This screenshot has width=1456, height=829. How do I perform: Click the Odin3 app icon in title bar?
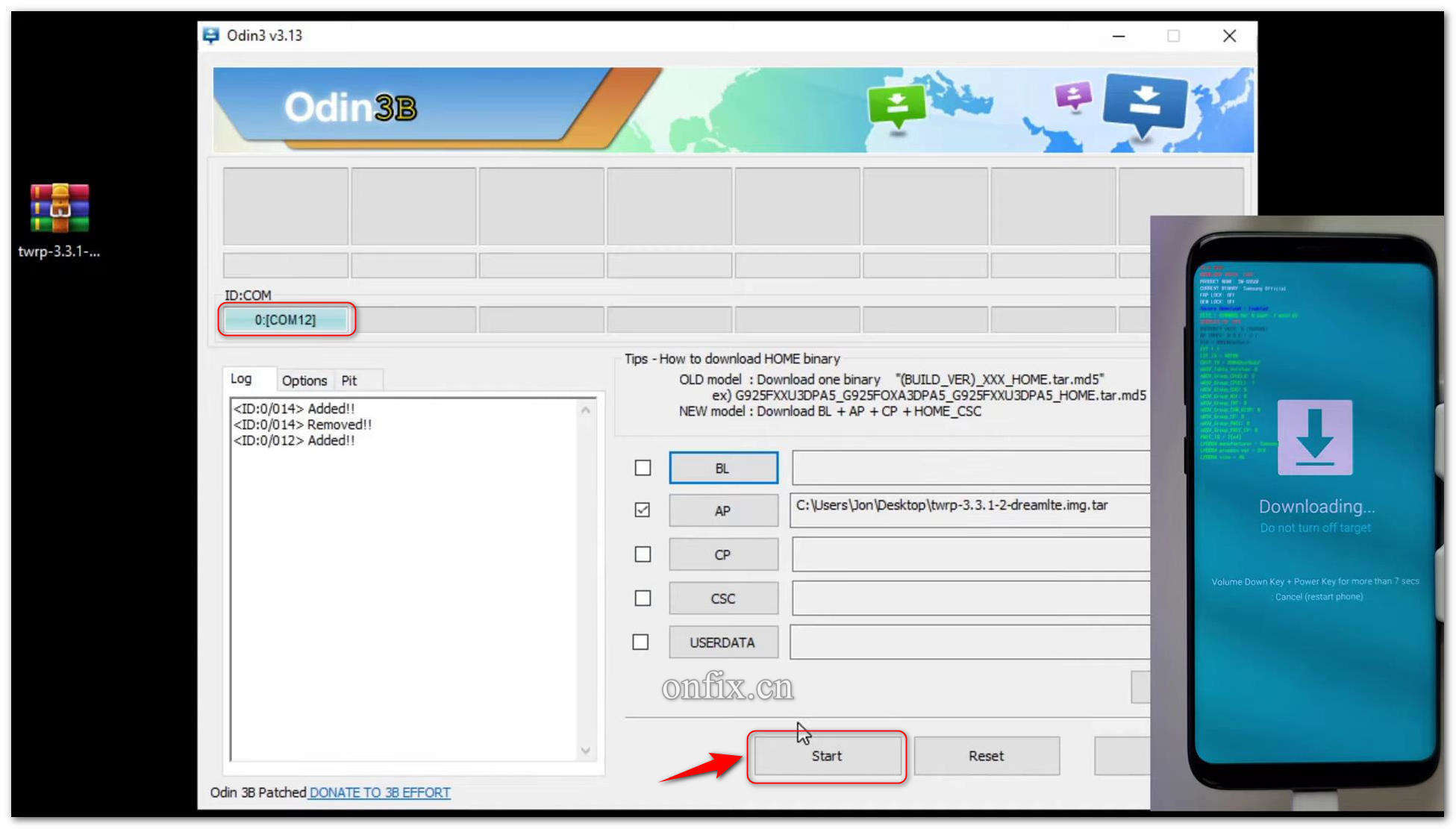tap(211, 35)
